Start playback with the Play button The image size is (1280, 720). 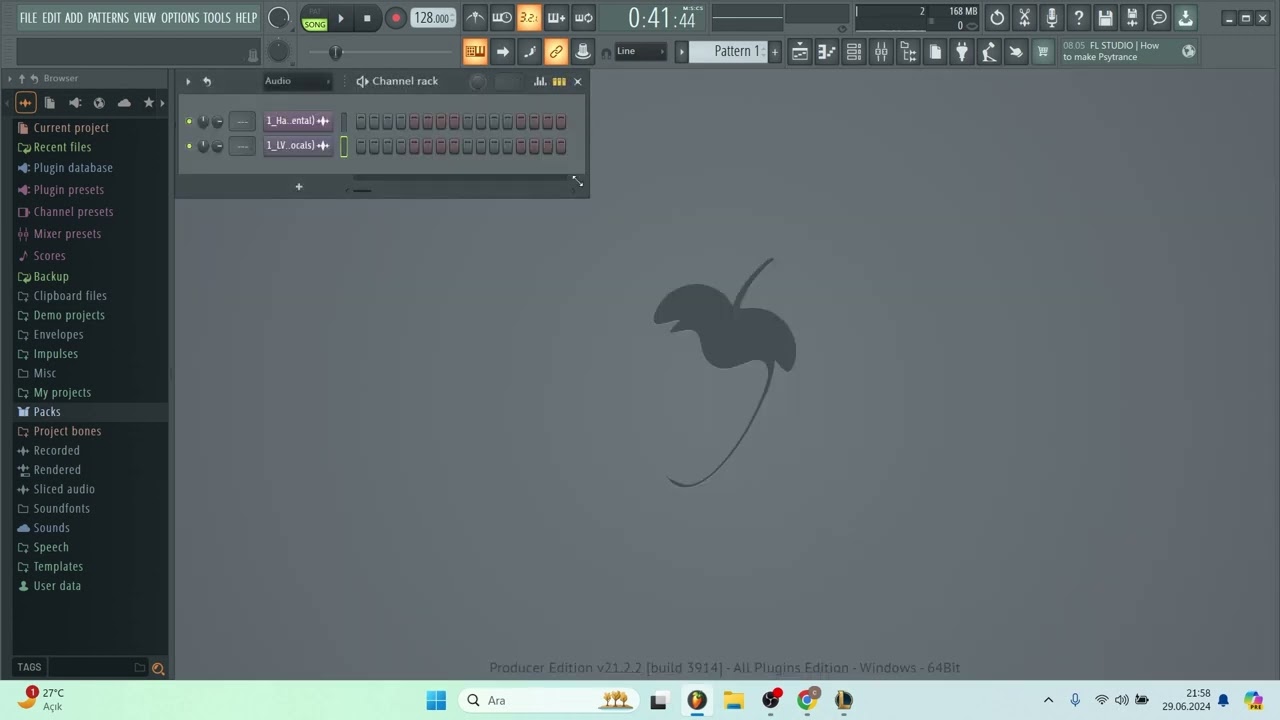pyautogui.click(x=341, y=18)
